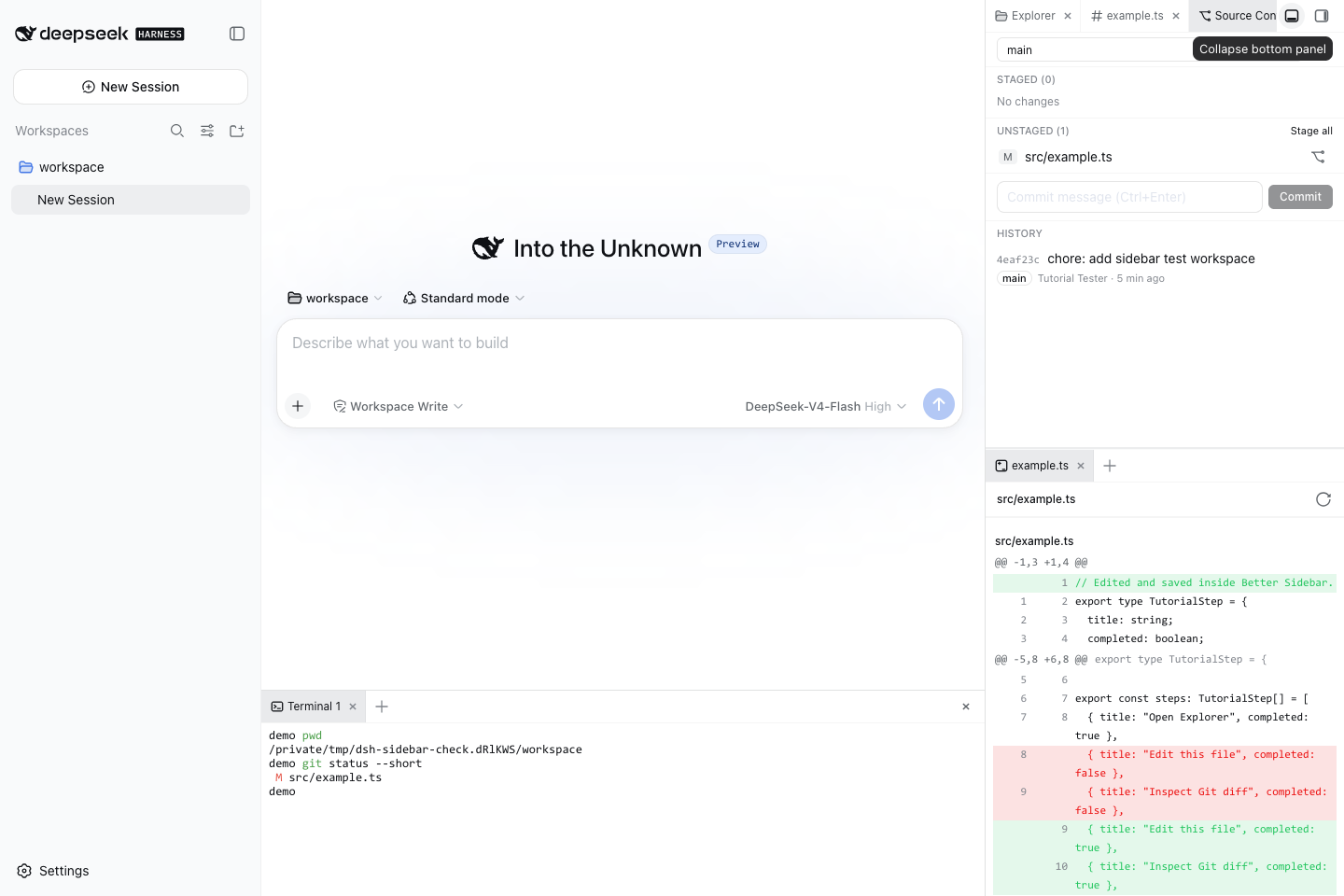The image size is (1344, 896).
Task: Click terminal output 'M src/example.ts'
Action: click(x=329, y=777)
